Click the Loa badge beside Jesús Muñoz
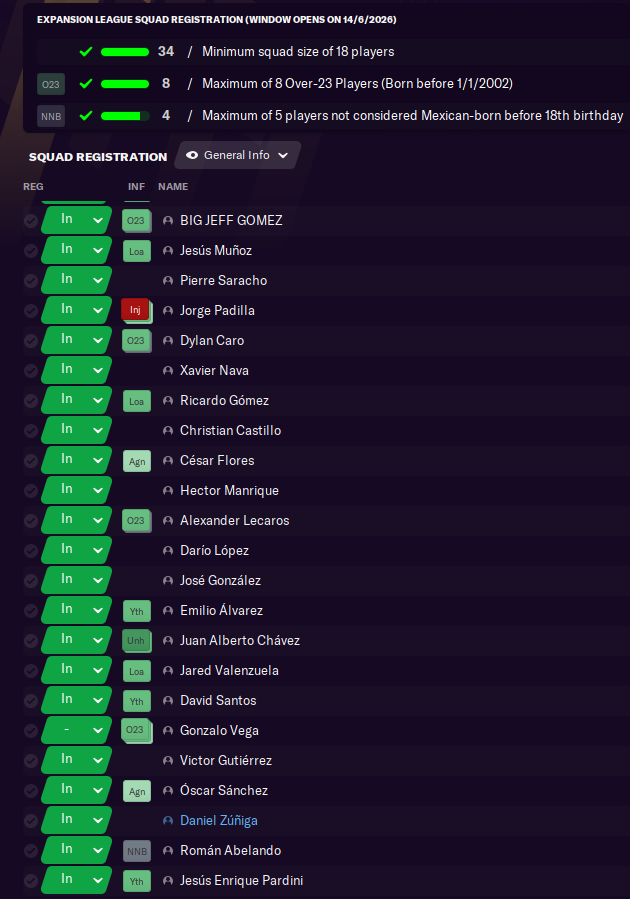Viewport: 630px width, 899px height. pyautogui.click(x=136, y=250)
